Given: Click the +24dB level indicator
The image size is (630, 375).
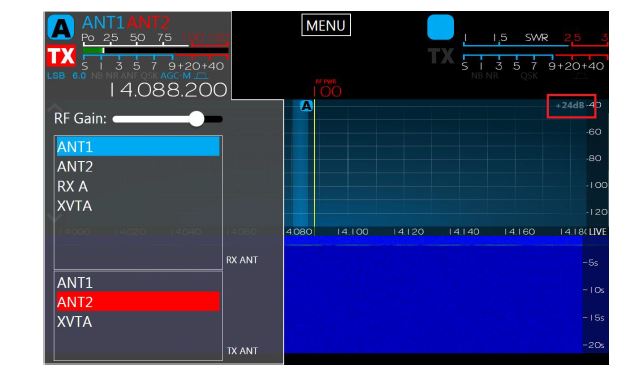Looking at the screenshot, I should (x=569, y=105).
